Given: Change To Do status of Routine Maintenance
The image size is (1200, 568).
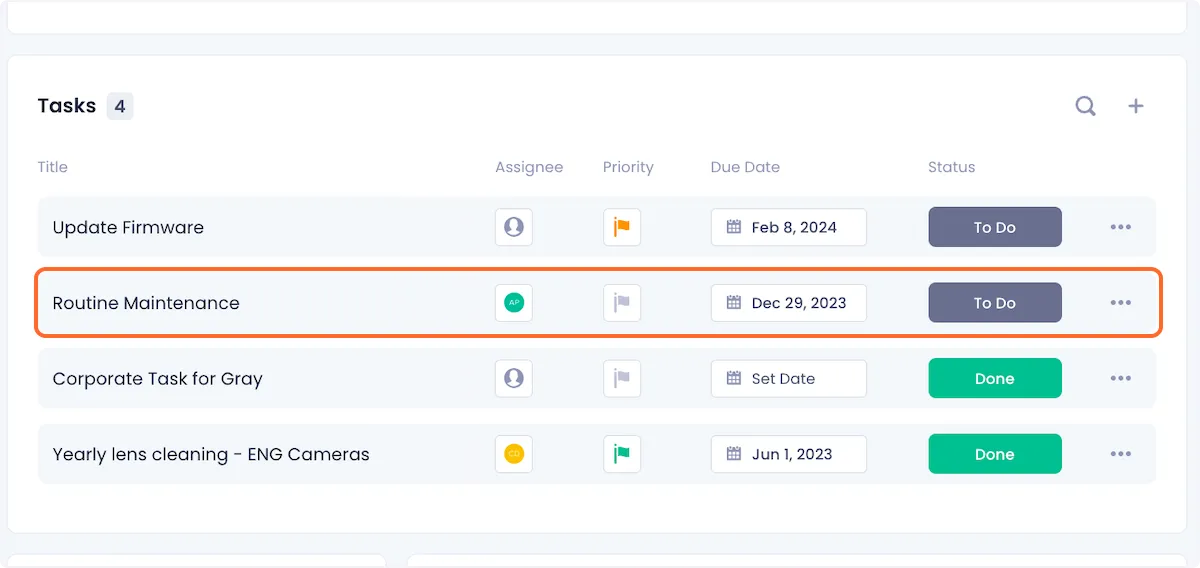Looking at the screenshot, I should [995, 303].
